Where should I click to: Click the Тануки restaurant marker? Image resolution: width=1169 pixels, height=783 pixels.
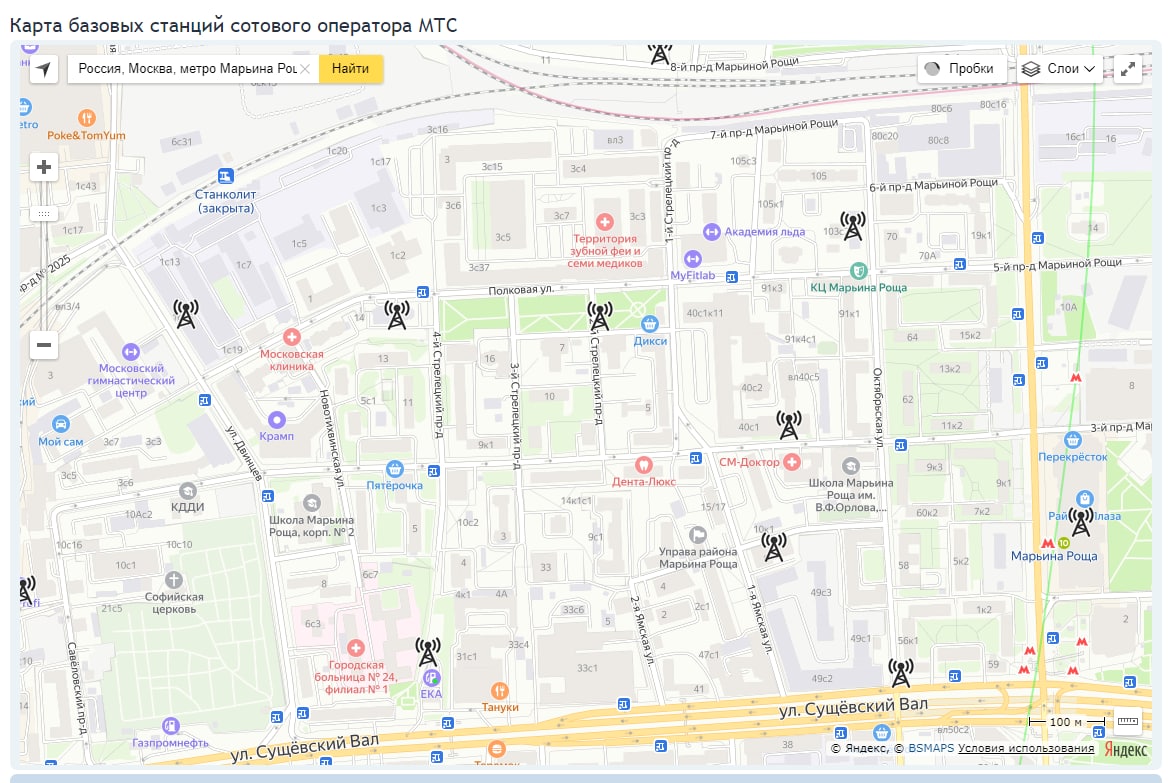click(500, 691)
